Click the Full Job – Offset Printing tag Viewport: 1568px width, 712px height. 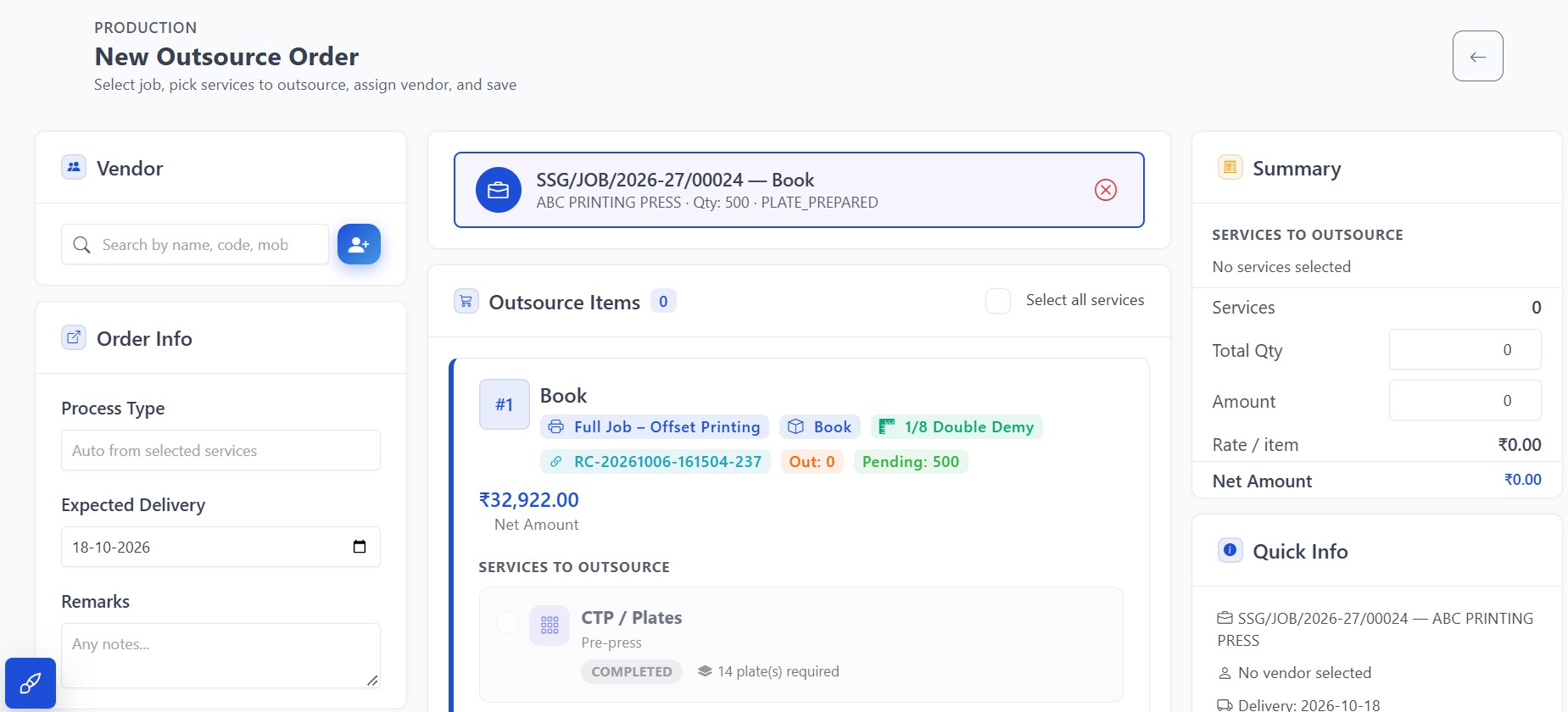[655, 426]
